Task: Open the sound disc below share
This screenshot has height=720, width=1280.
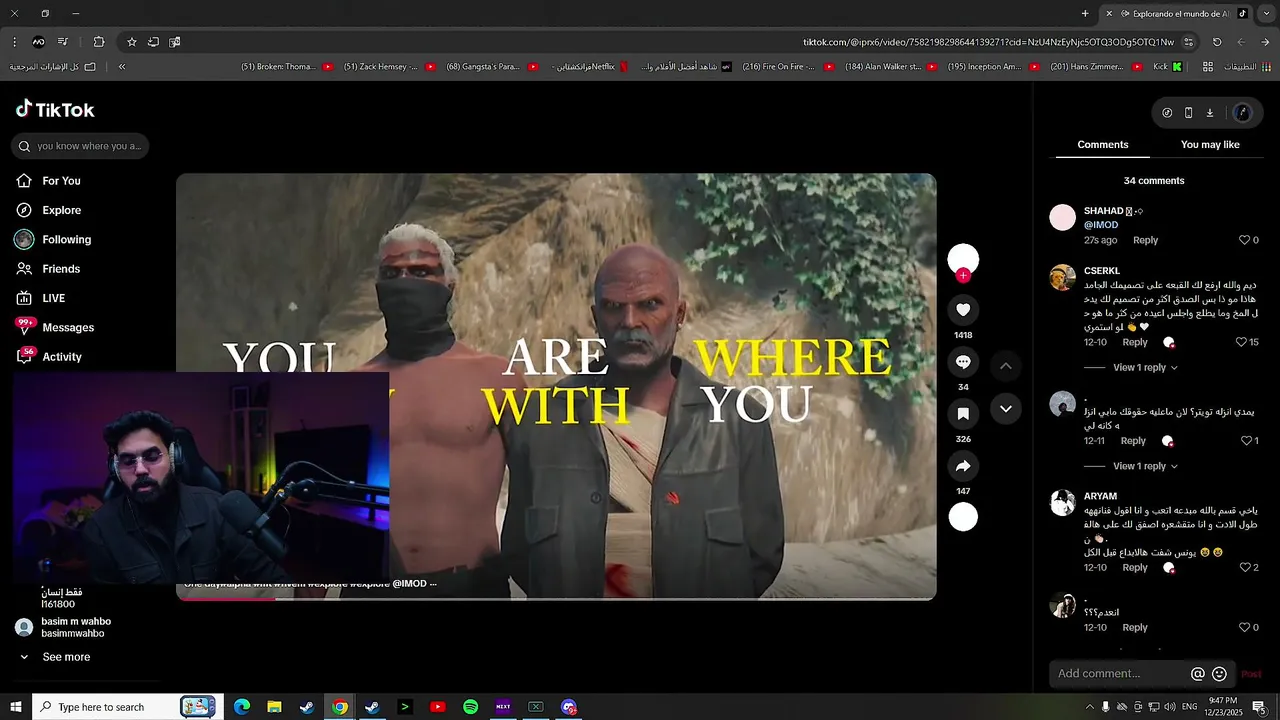Action: 963,517
